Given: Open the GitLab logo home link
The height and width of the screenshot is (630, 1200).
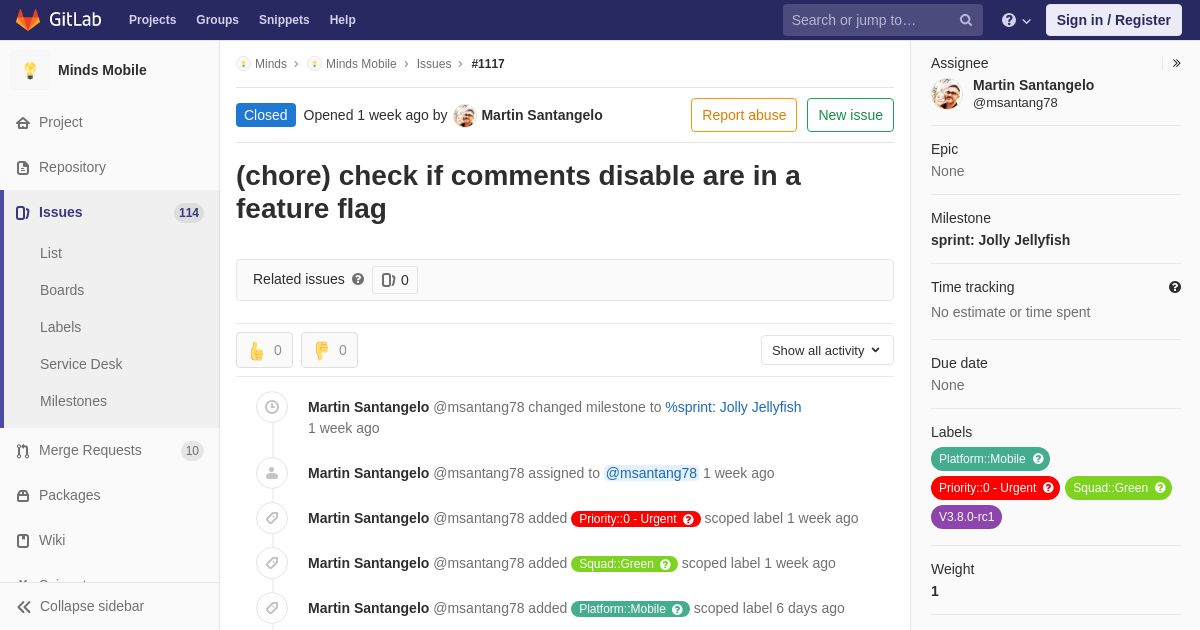Looking at the screenshot, I should (58, 20).
